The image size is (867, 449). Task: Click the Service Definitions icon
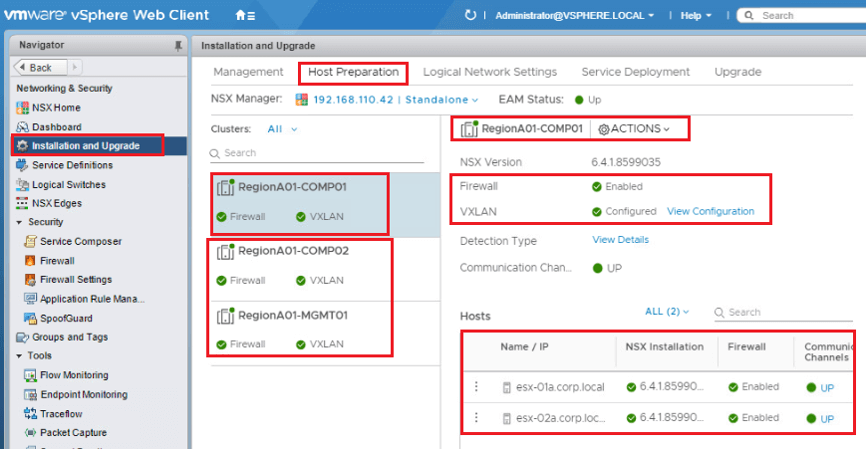coord(23,165)
